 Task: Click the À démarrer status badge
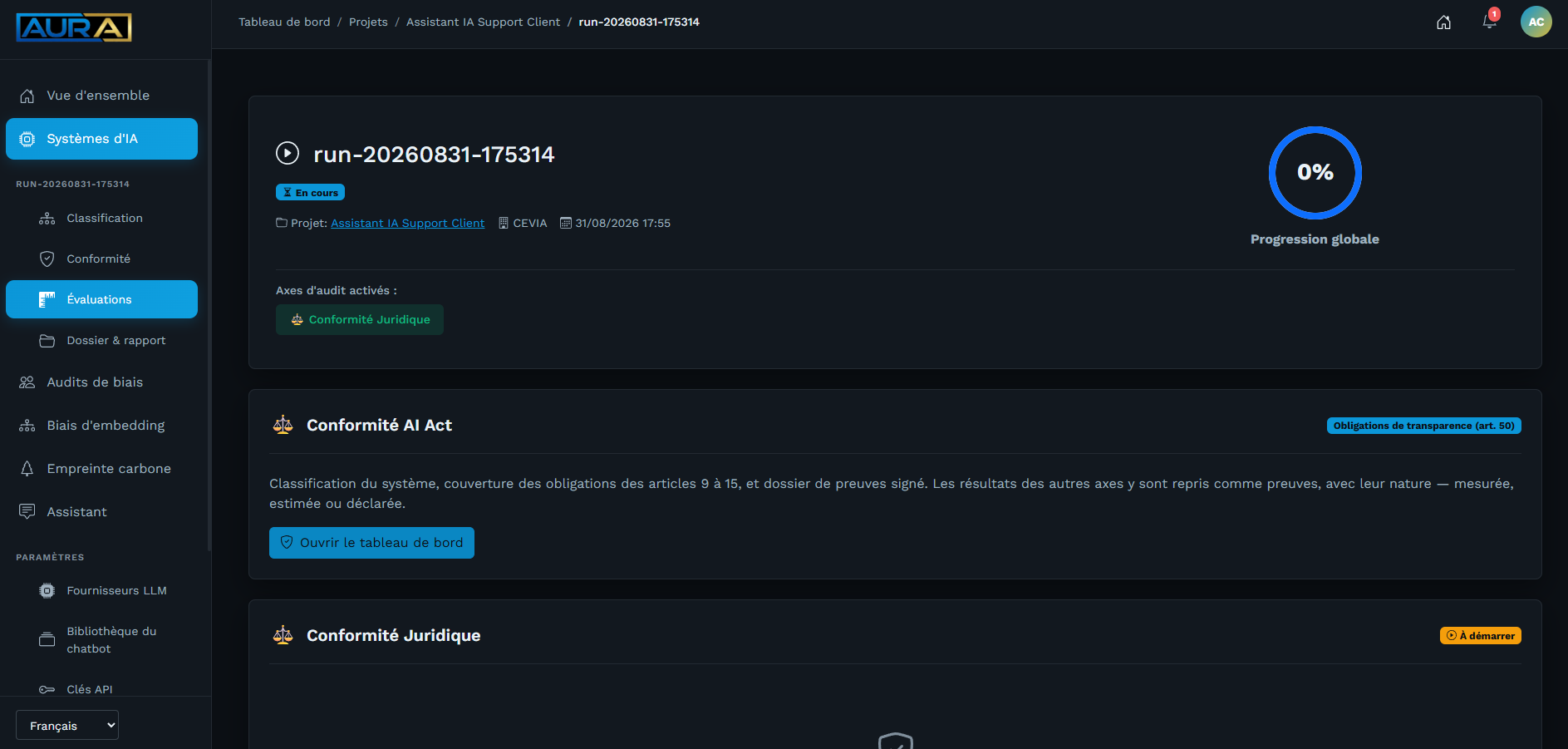coord(1480,635)
